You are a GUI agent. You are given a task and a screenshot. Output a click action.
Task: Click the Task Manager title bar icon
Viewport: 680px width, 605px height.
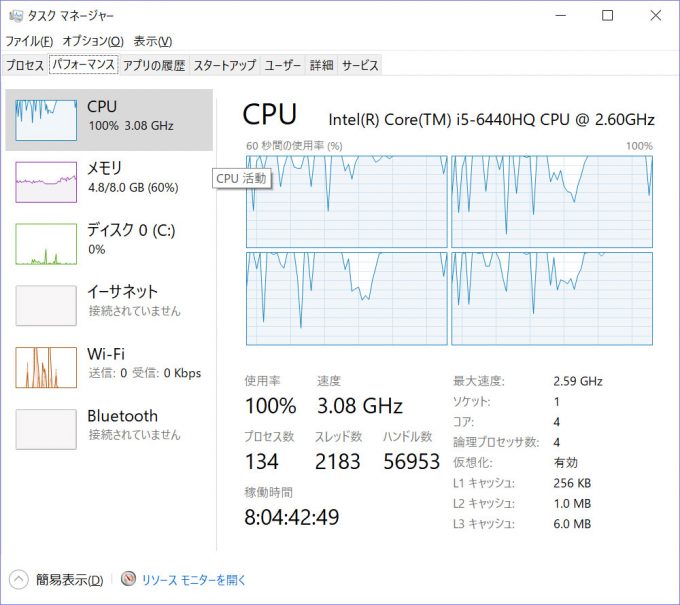click(x=16, y=16)
